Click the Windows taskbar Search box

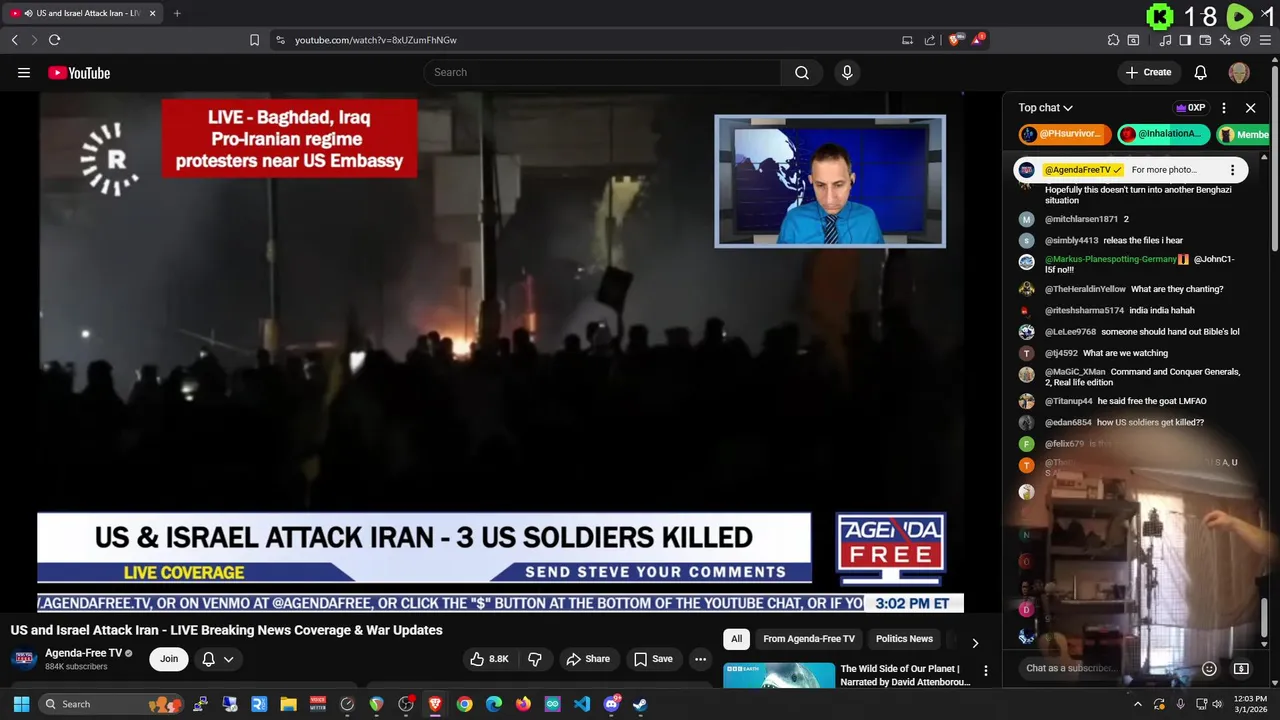(112, 704)
